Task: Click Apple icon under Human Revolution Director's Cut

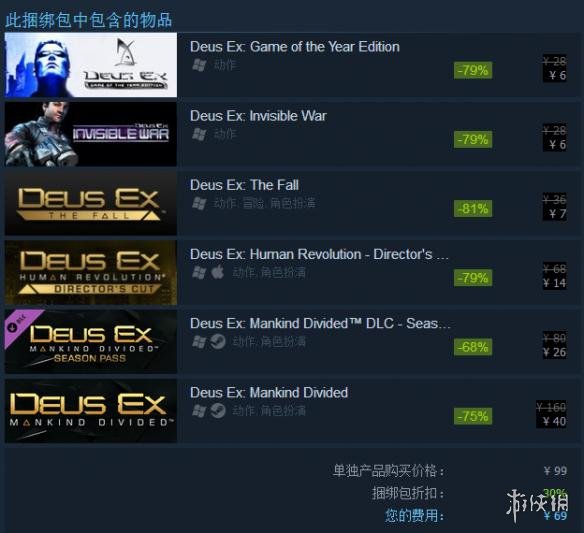Action: click(218, 272)
